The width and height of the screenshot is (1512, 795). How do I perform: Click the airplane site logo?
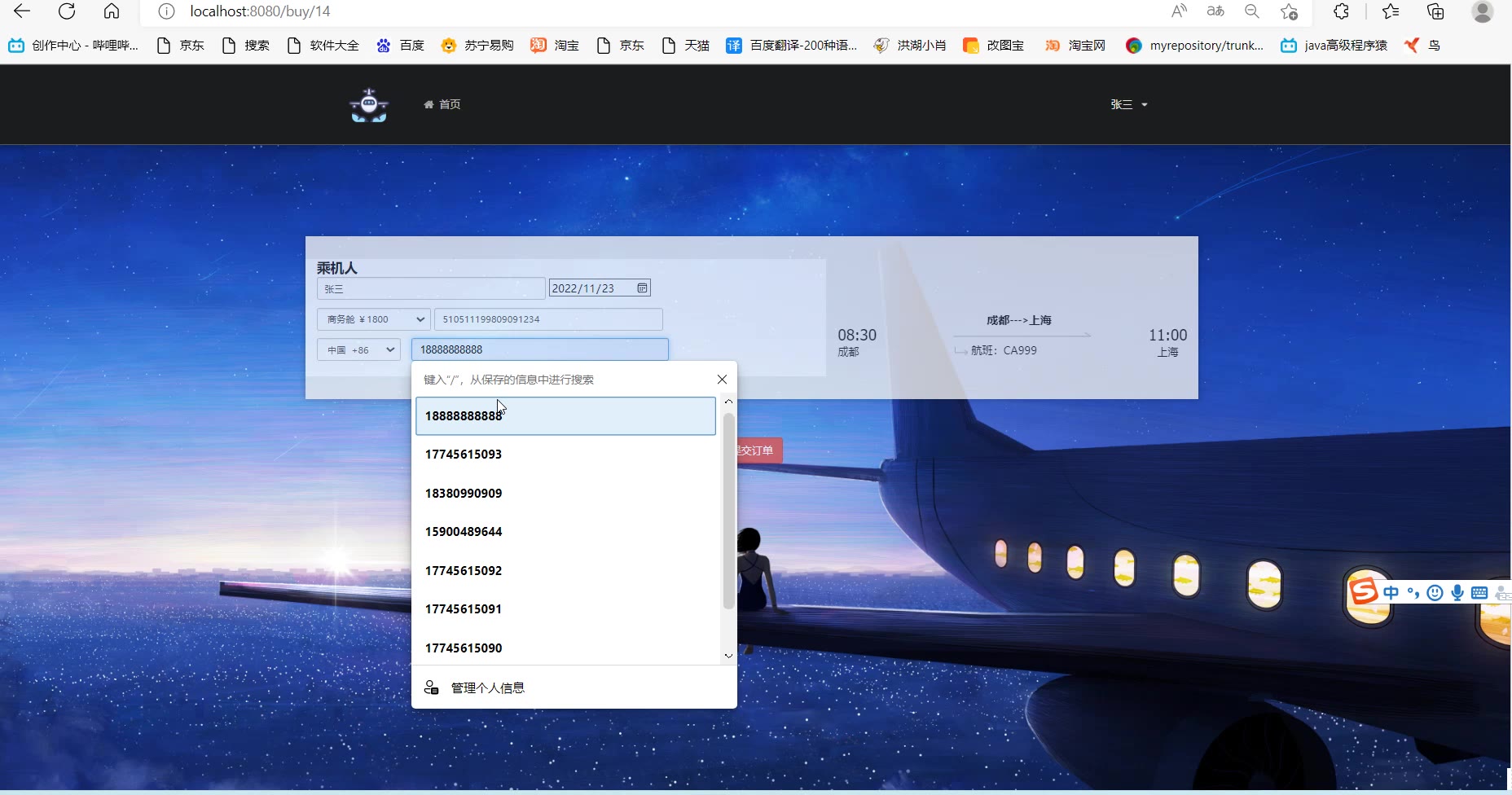[x=369, y=105]
